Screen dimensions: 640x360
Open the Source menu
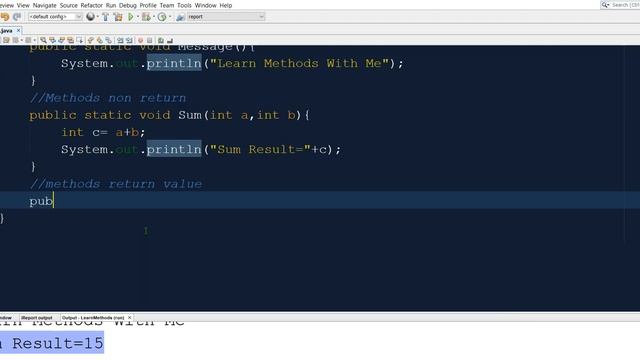pyautogui.click(x=69, y=5)
